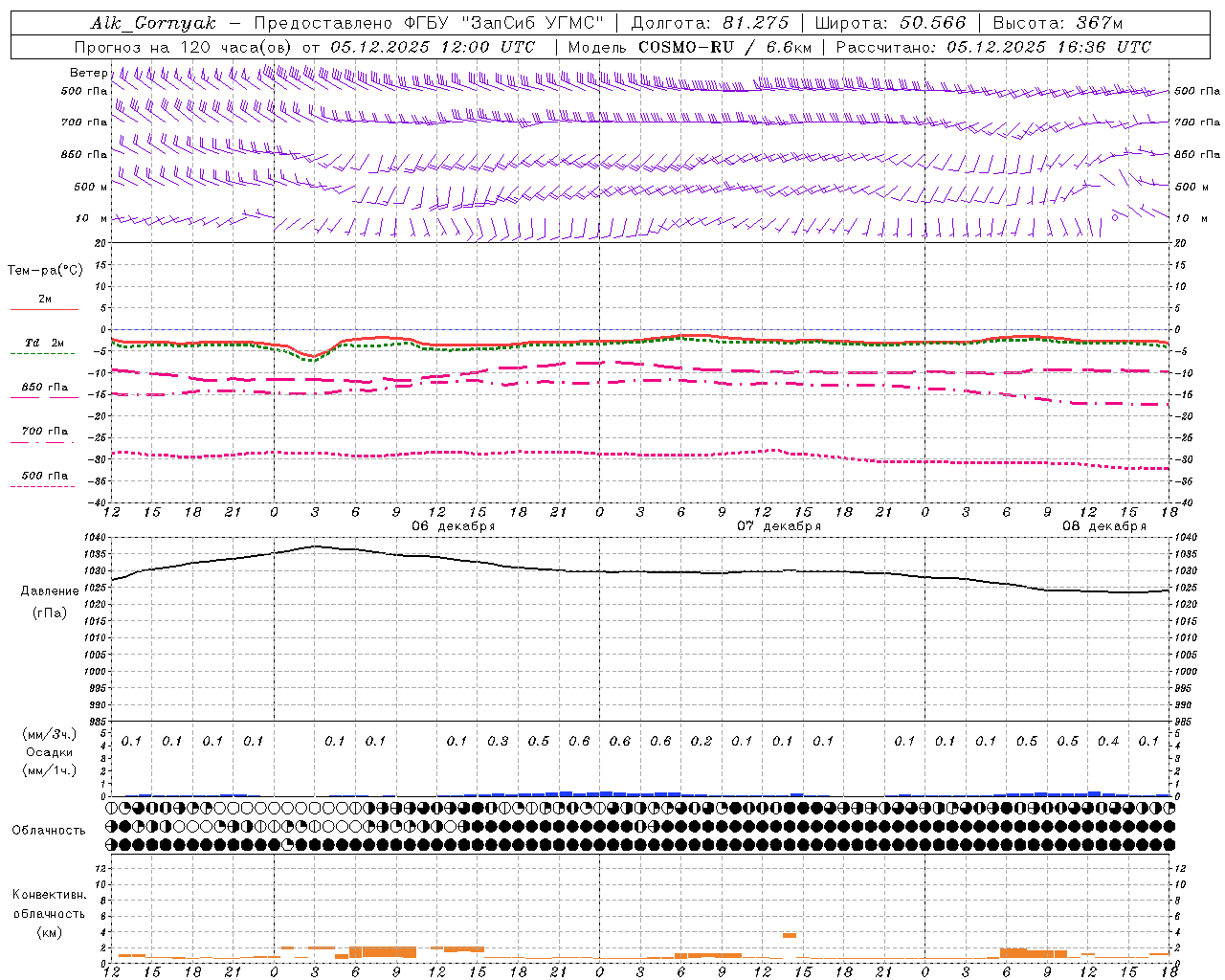Click the Широта: 50.566 value

pos(890,23)
